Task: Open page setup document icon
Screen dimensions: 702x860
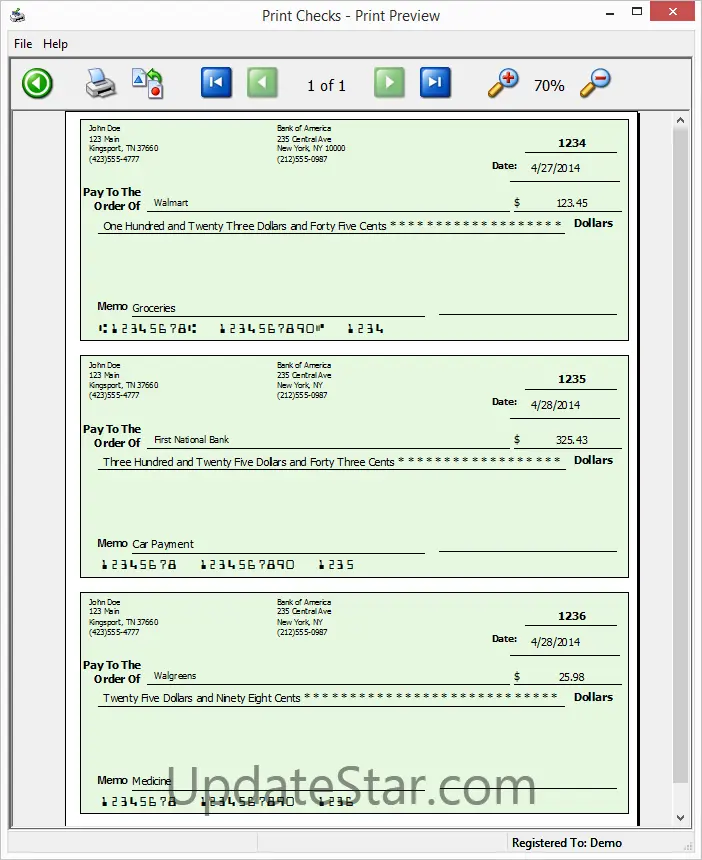Action: pos(148,83)
